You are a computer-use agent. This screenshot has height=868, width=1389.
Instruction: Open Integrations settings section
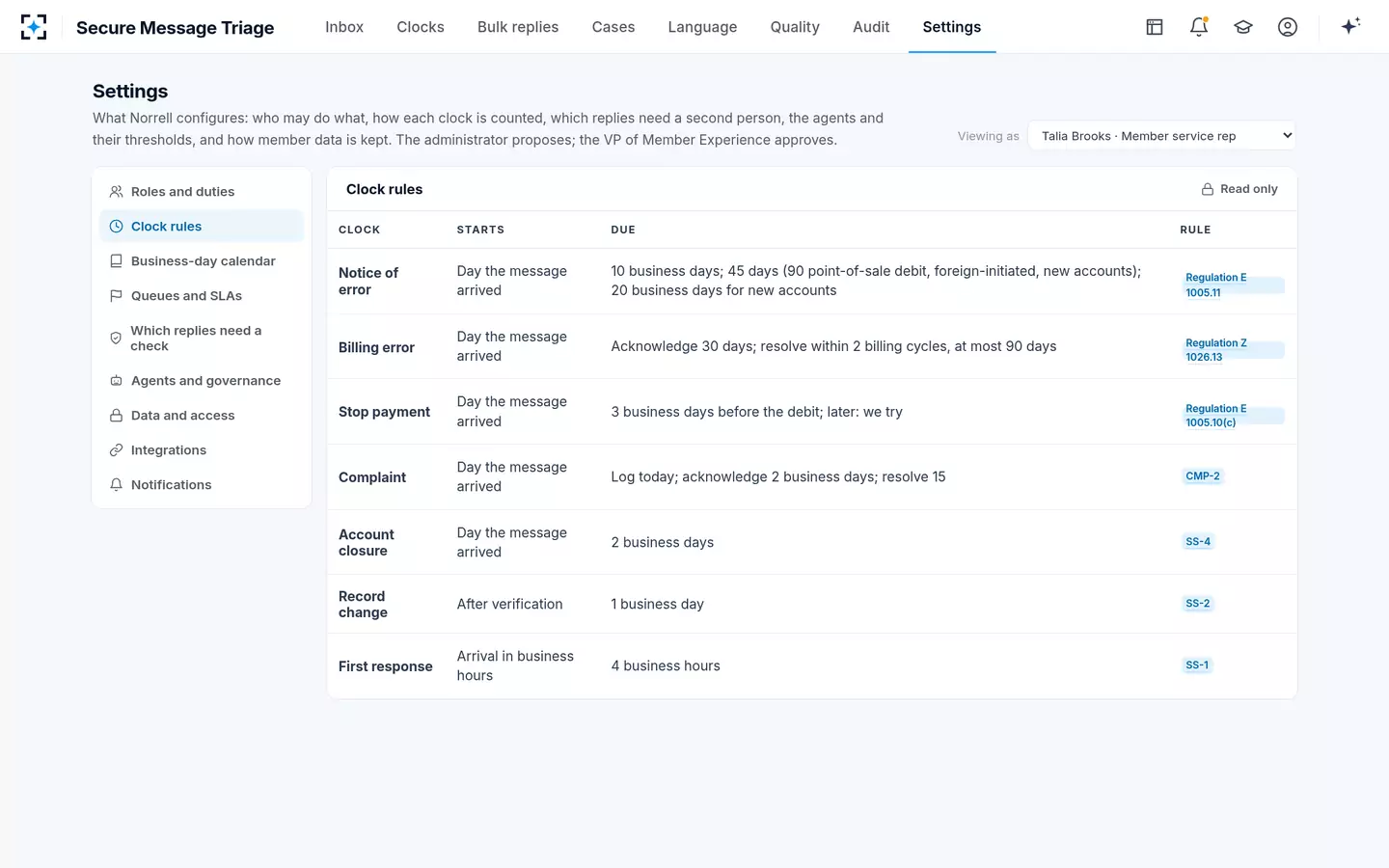[202, 450]
